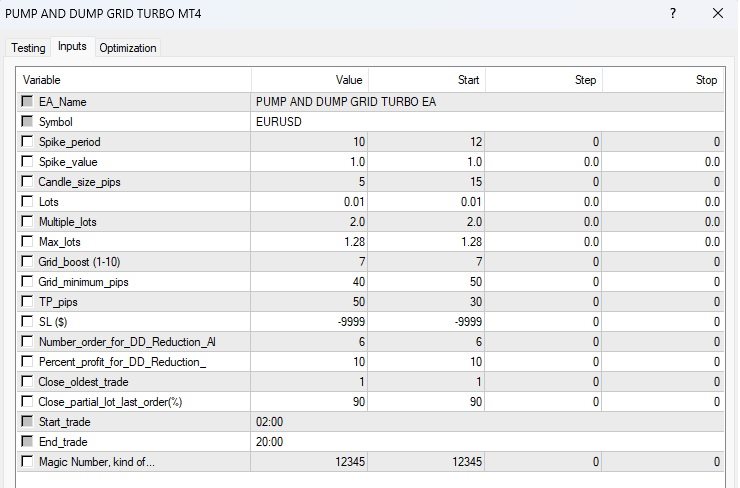
Task: Check the Number_order_for_DD_Reduction checkbox
Action: (27, 341)
